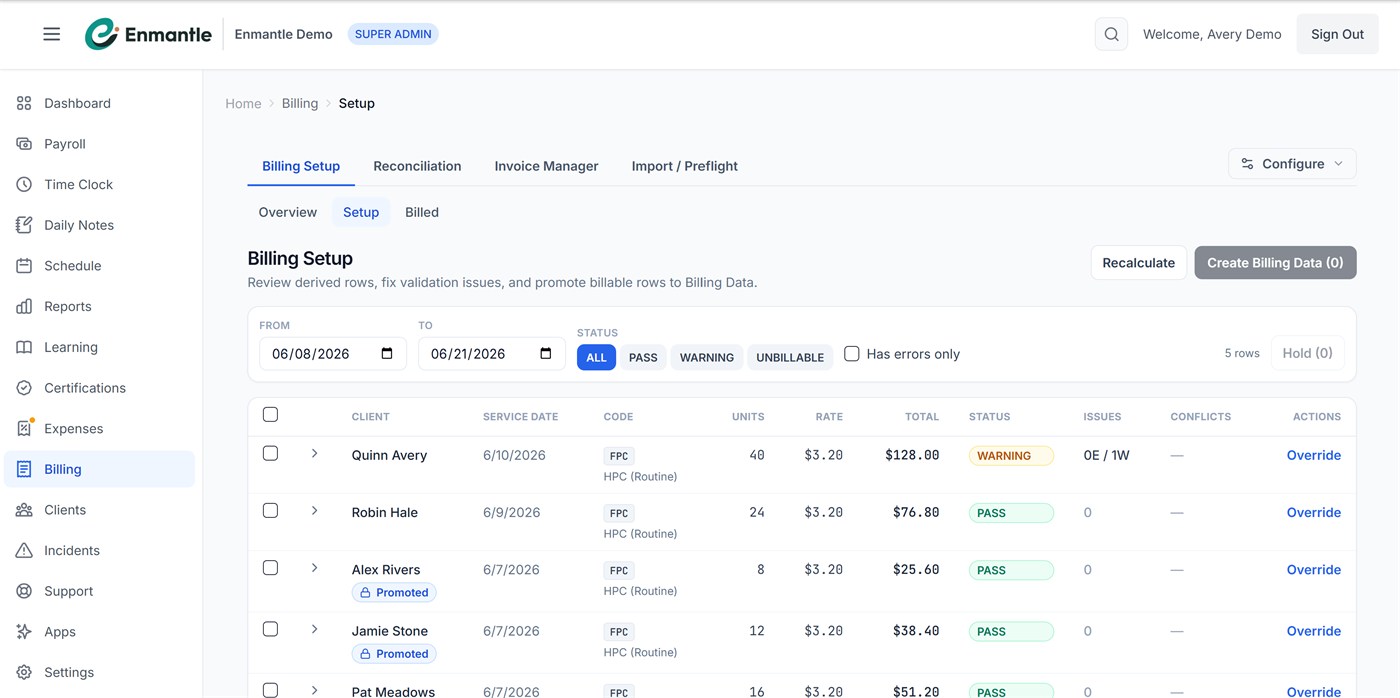Switch to the Invoice Manager tab
The width and height of the screenshot is (1400, 698).
tap(546, 166)
